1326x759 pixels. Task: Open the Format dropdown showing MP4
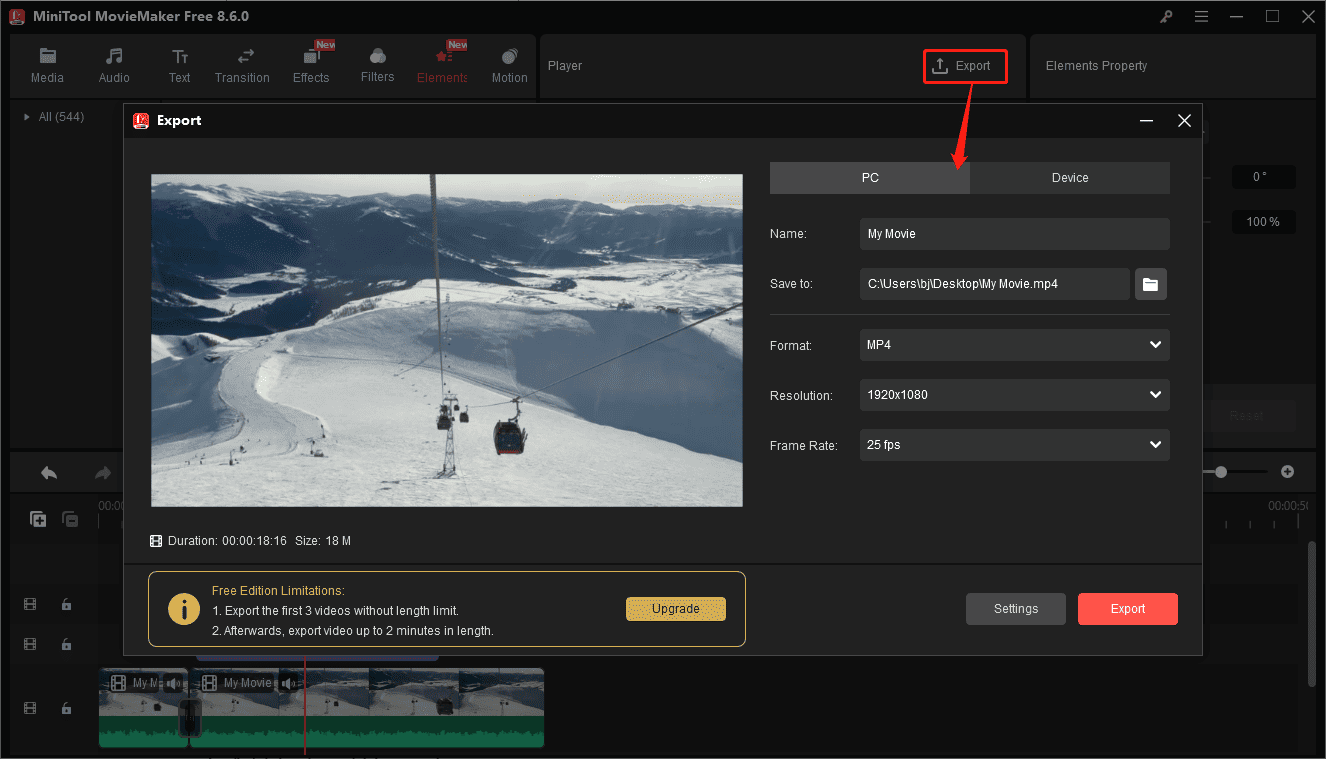tap(1015, 345)
